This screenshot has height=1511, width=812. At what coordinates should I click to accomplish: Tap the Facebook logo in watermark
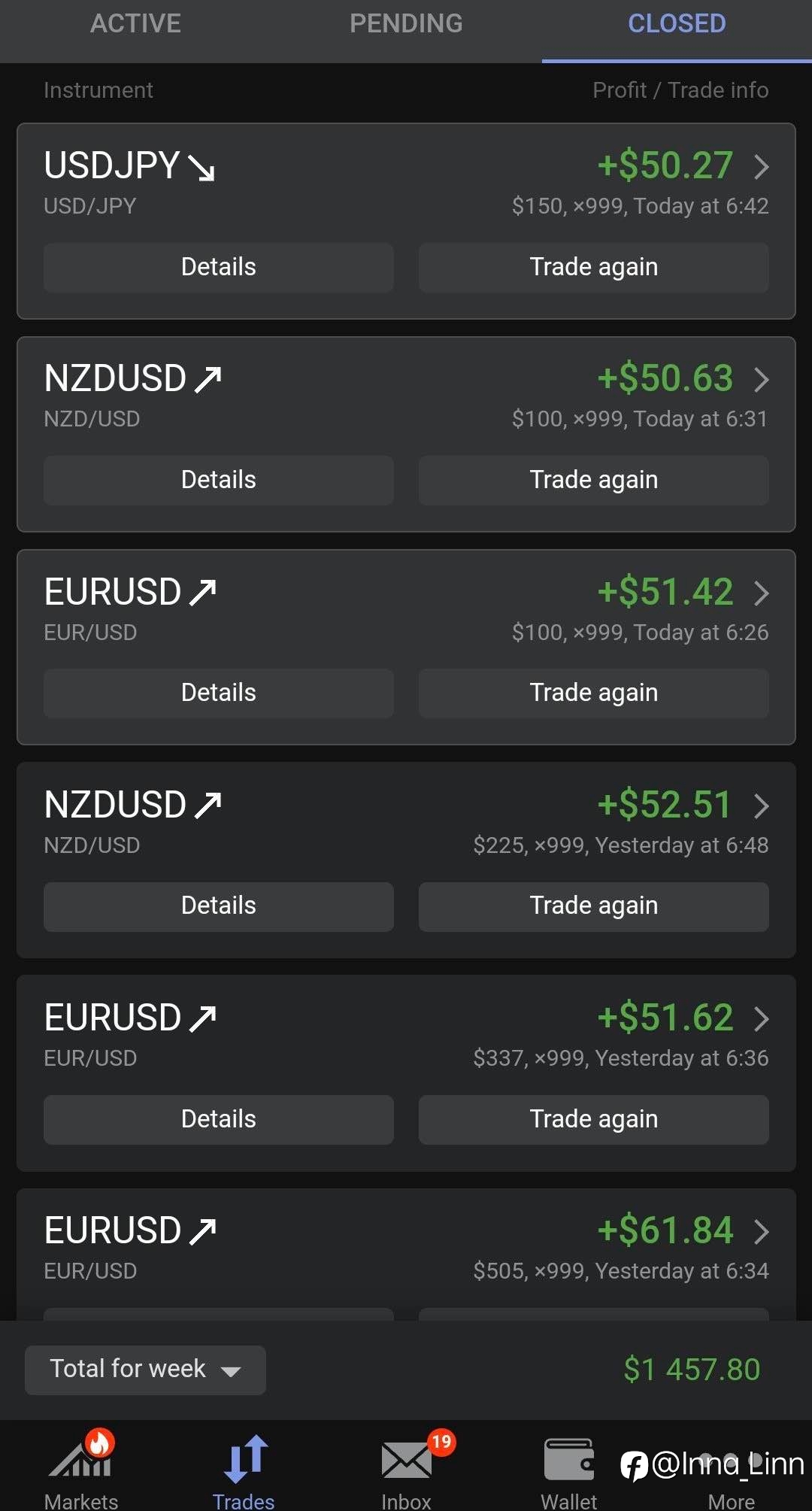634,1465
